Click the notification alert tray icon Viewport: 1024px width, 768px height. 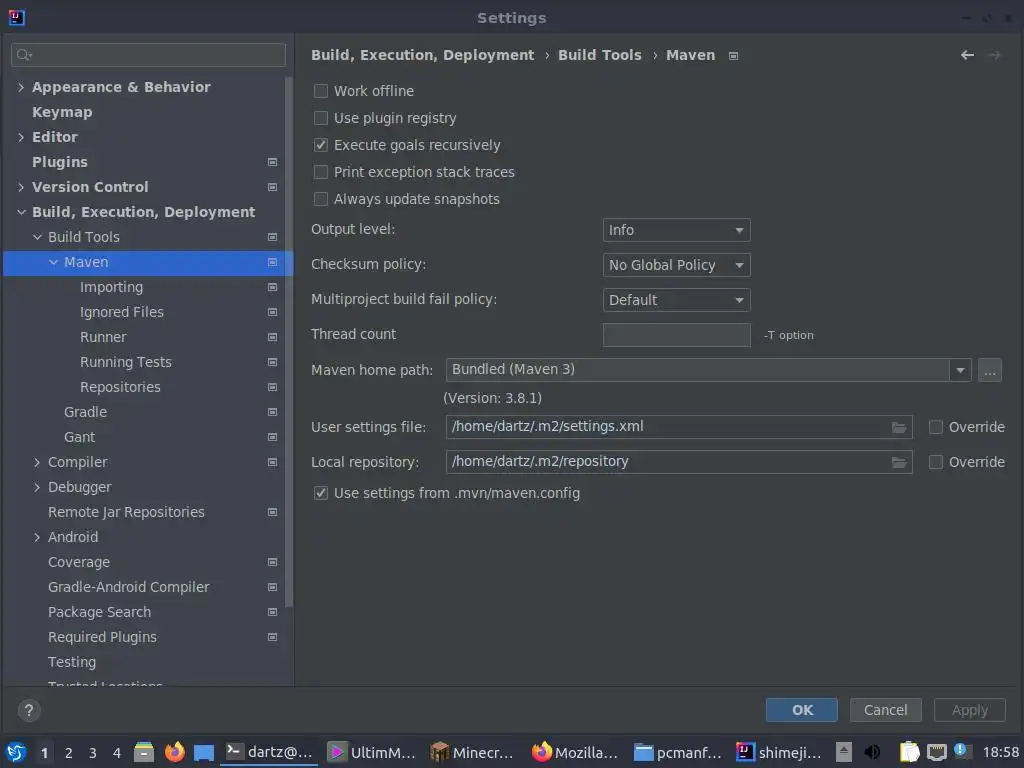pyautogui.click(x=961, y=750)
